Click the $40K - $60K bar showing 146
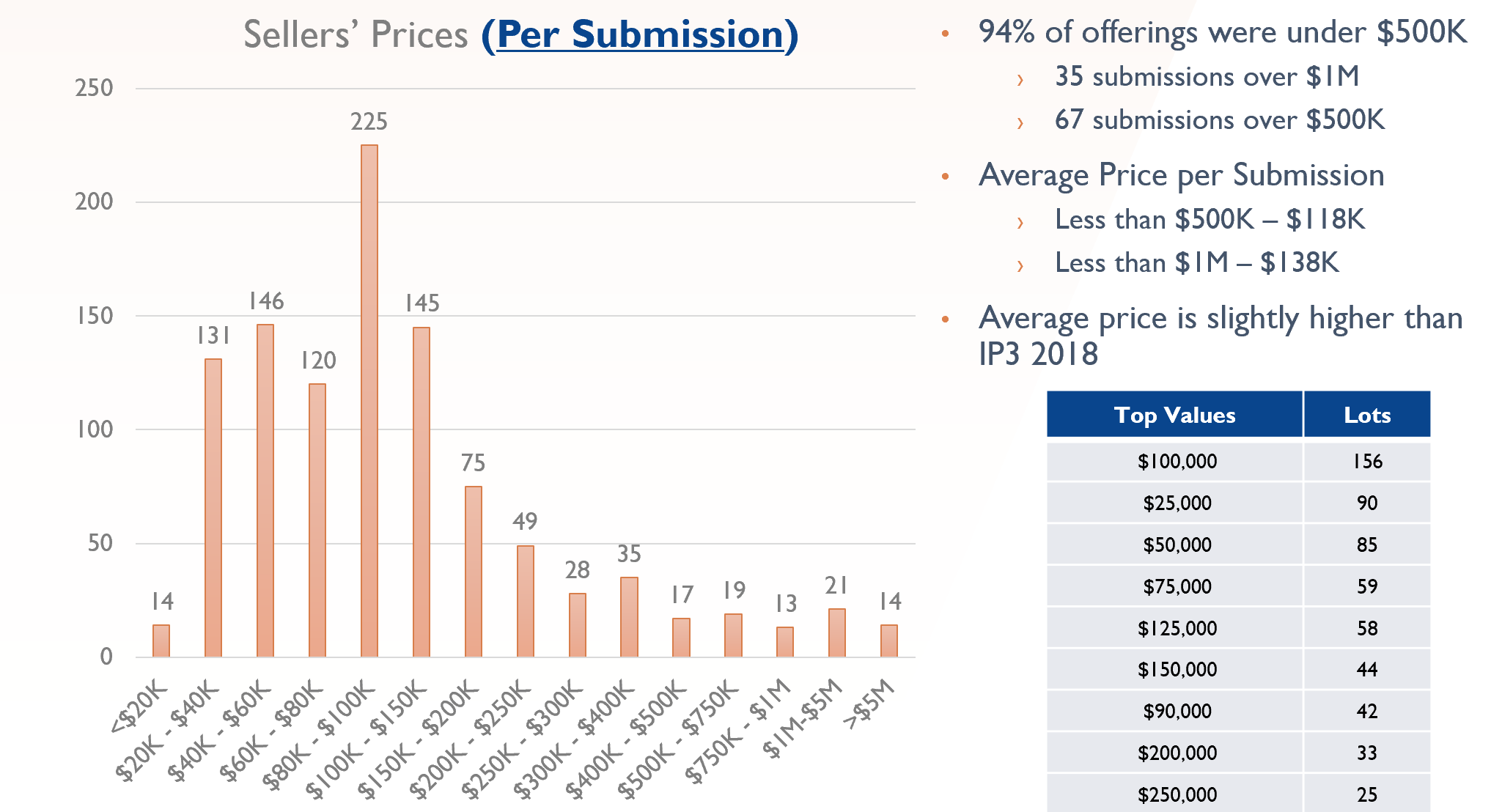This screenshot has width=1502, height=812. 265,490
